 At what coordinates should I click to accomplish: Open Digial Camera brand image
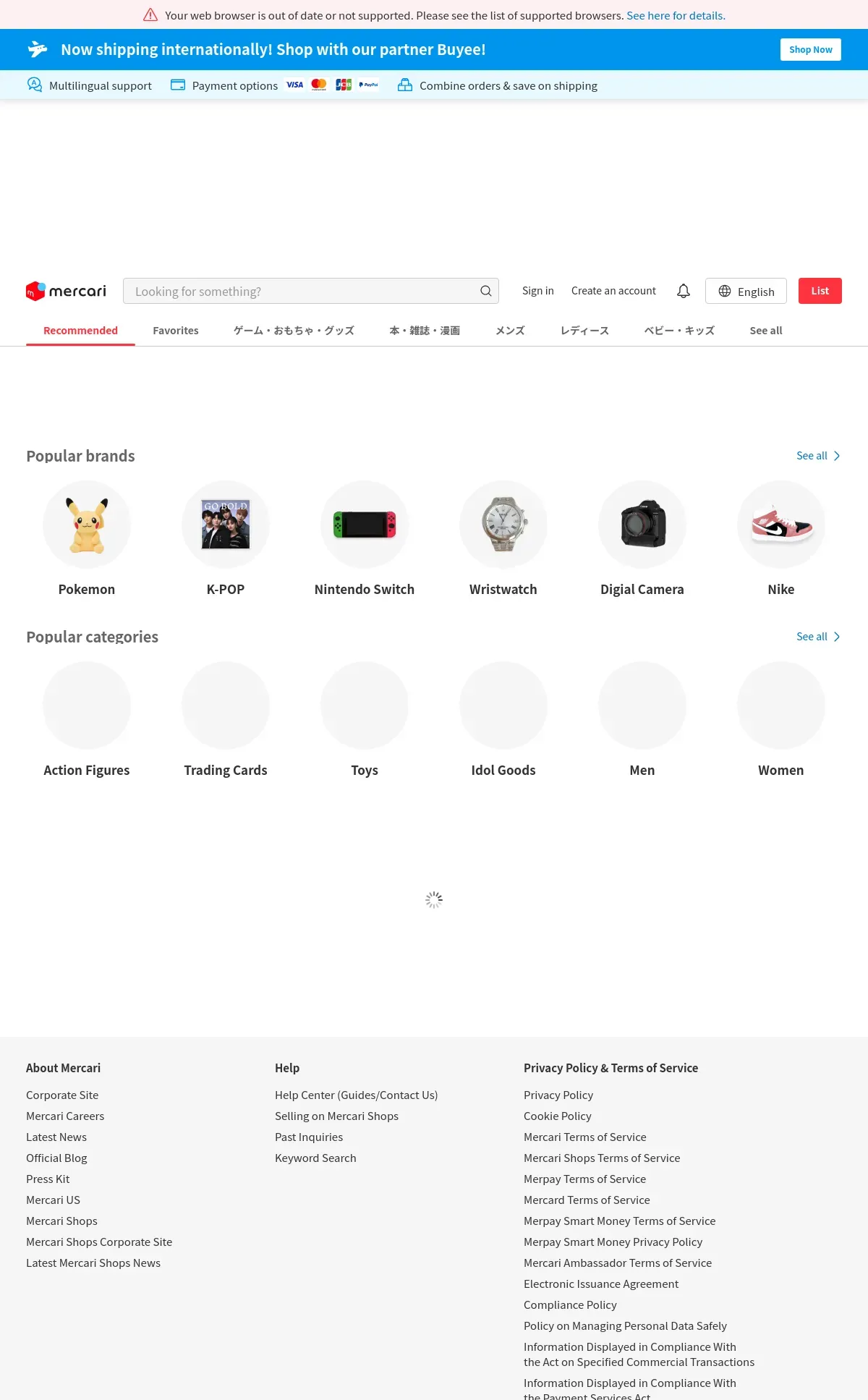click(x=642, y=525)
